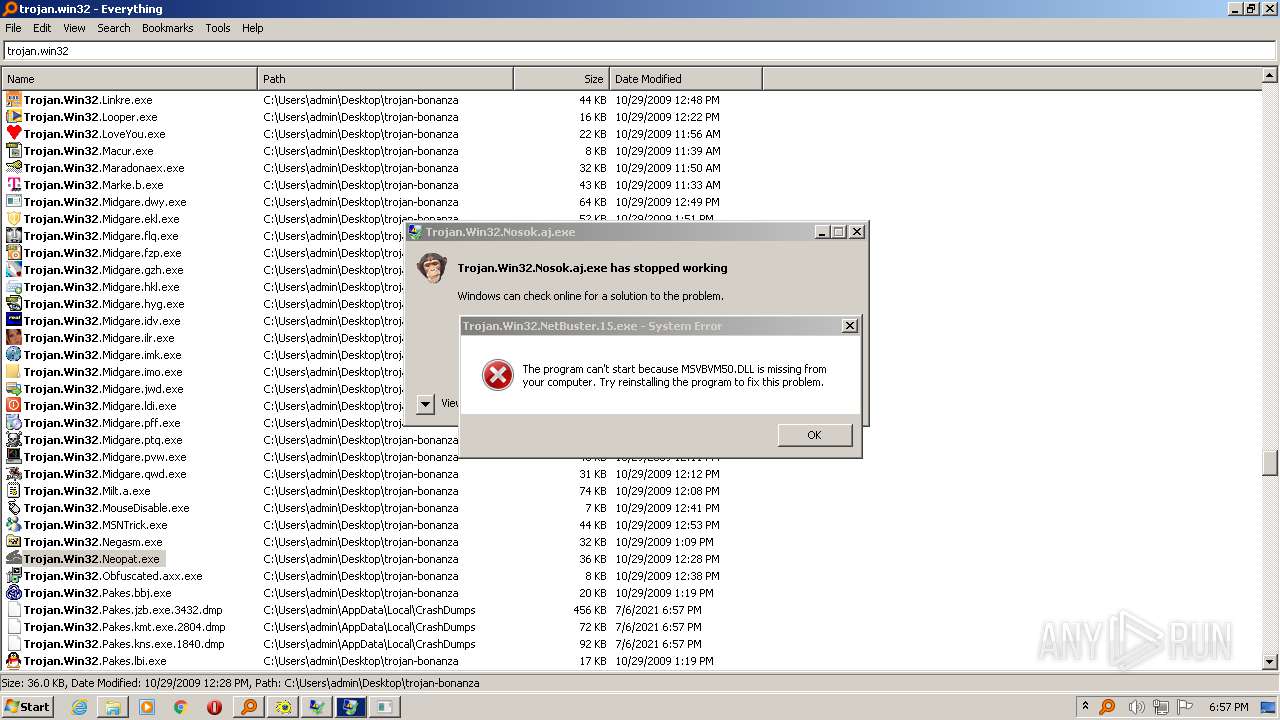Click the CrashDumps path of Pakes.jzb dump
The image size is (1280, 720).
tap(369, 610)
